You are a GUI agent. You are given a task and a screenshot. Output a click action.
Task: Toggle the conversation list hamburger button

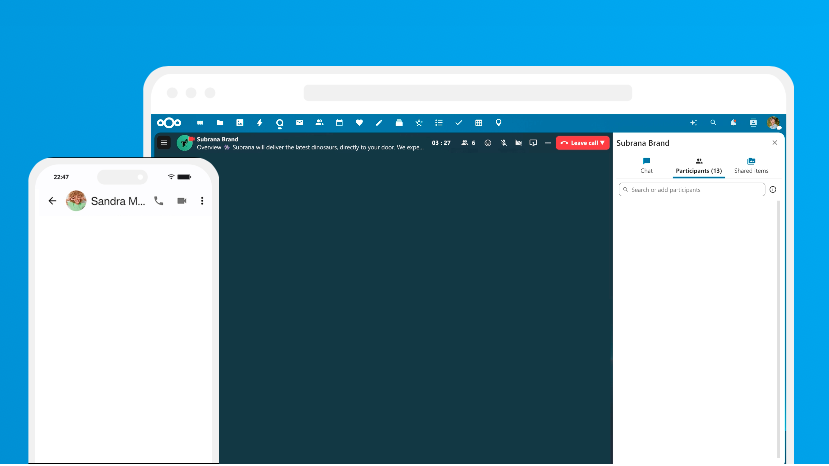point(164,143)
